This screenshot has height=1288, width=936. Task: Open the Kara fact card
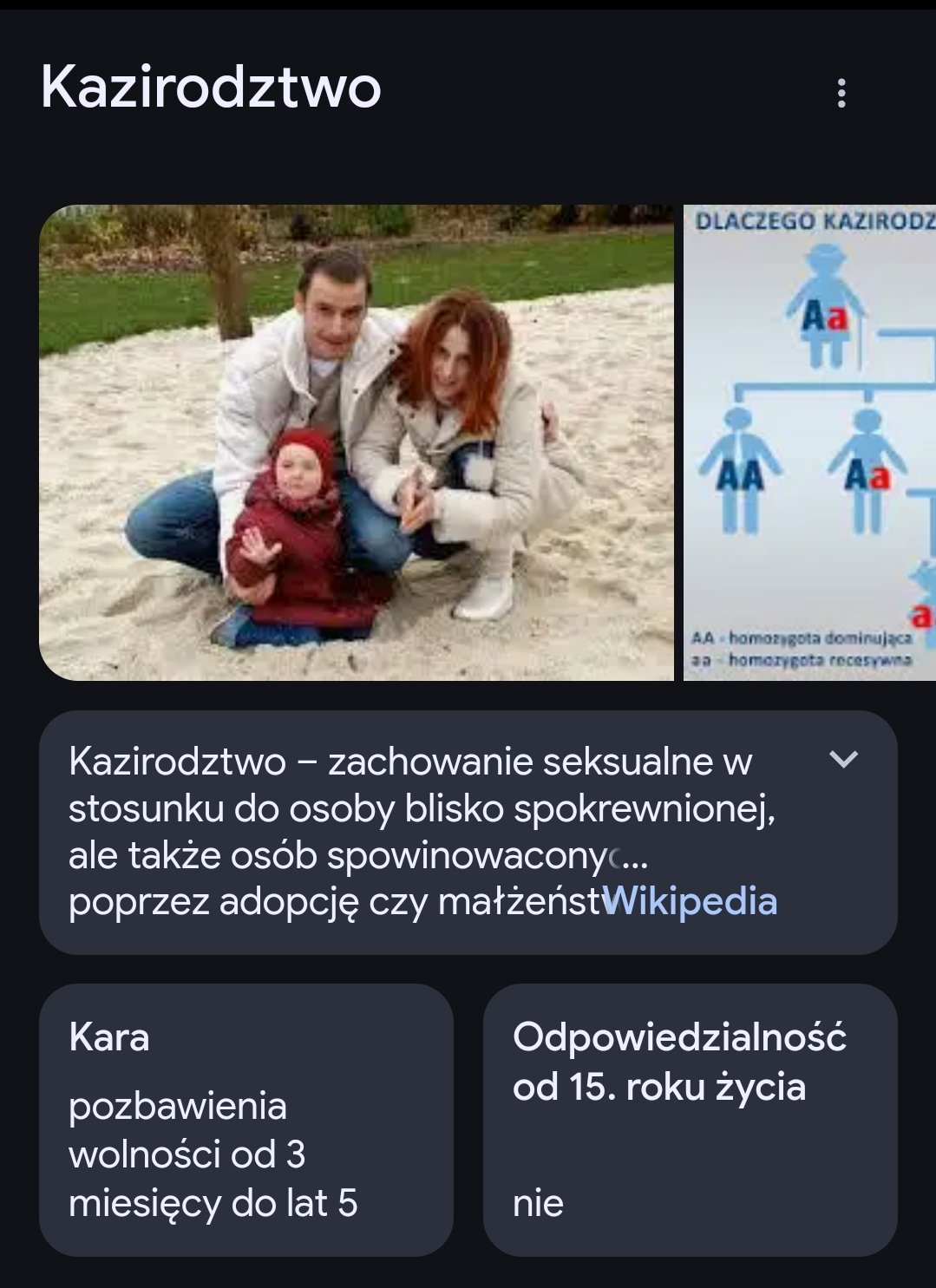[x=246, y=1120]
